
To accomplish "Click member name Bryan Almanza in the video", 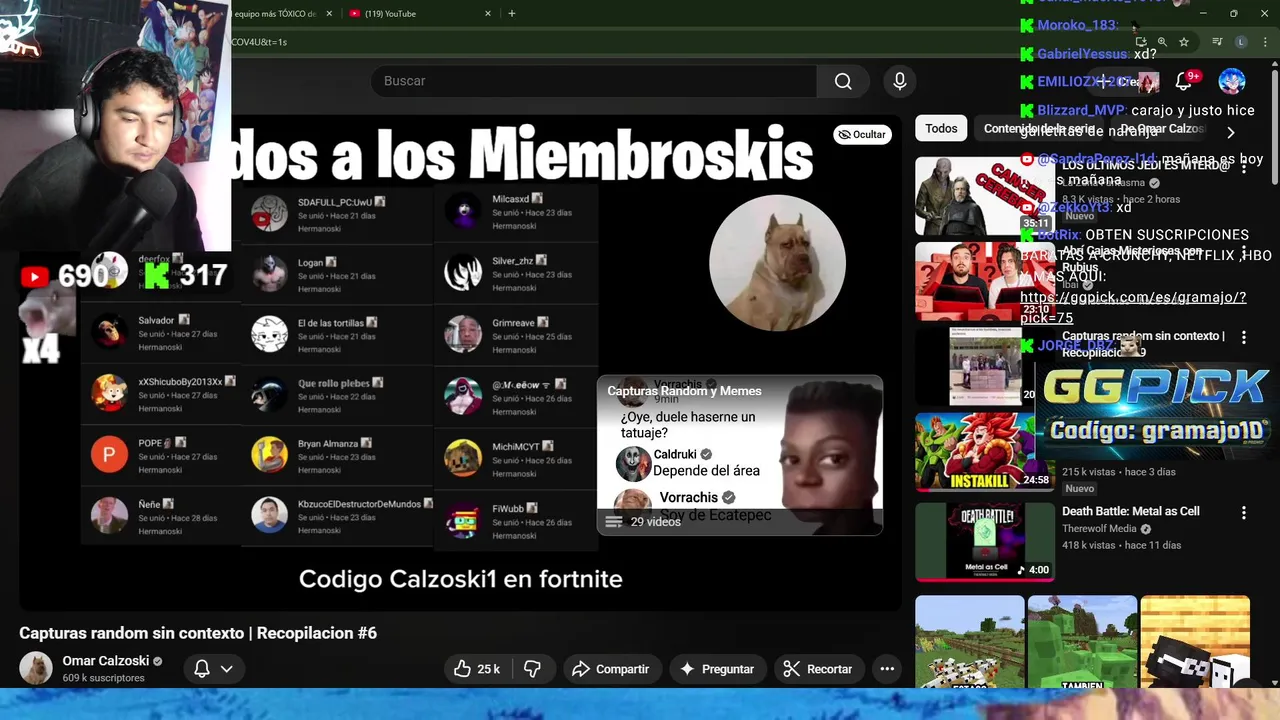I will tap(327, 443).
